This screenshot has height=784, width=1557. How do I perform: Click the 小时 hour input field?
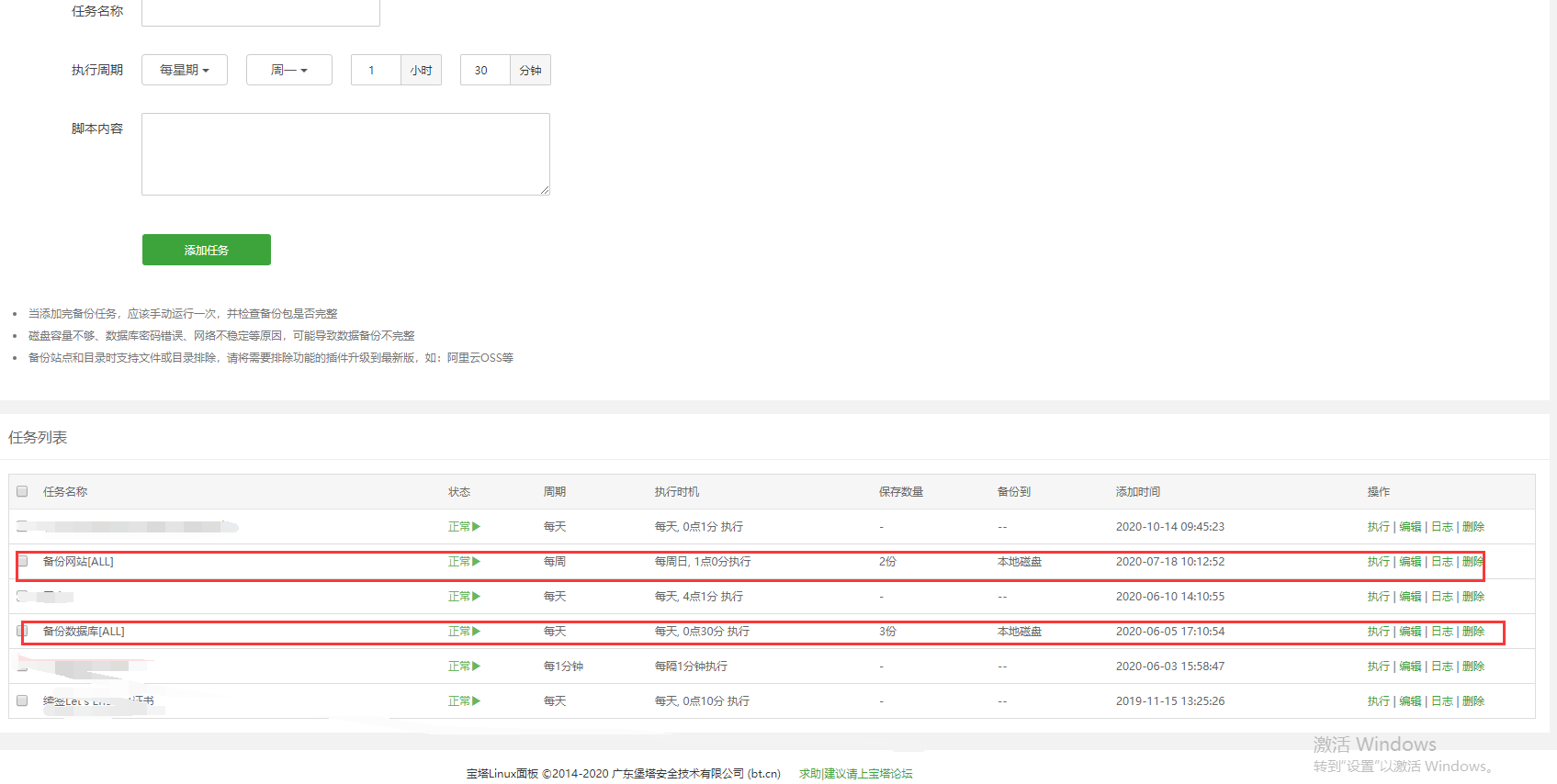click(x=376, y=70)
